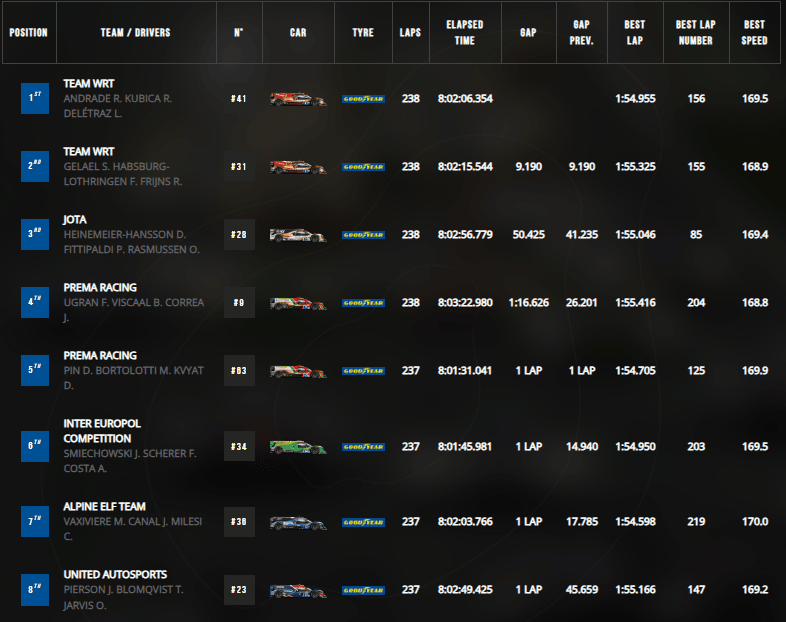
Task: Click the 6th position badge
Action: pyautogui.click(x=35, y=446)
